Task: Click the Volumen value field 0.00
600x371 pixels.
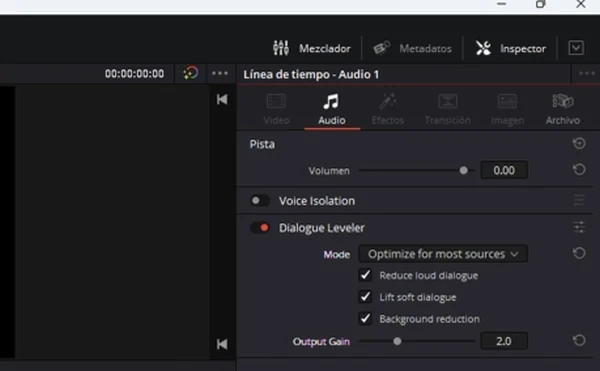Action: 504,170
